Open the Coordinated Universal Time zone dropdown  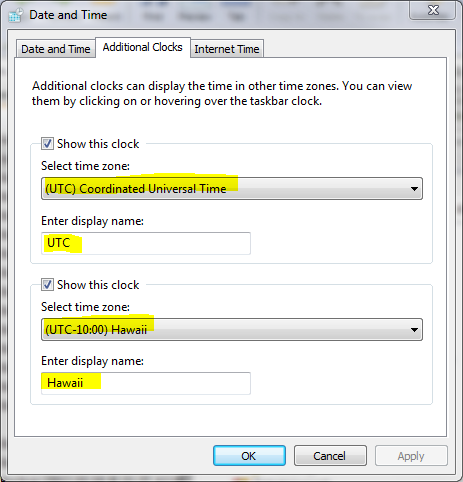pos(232,189)
